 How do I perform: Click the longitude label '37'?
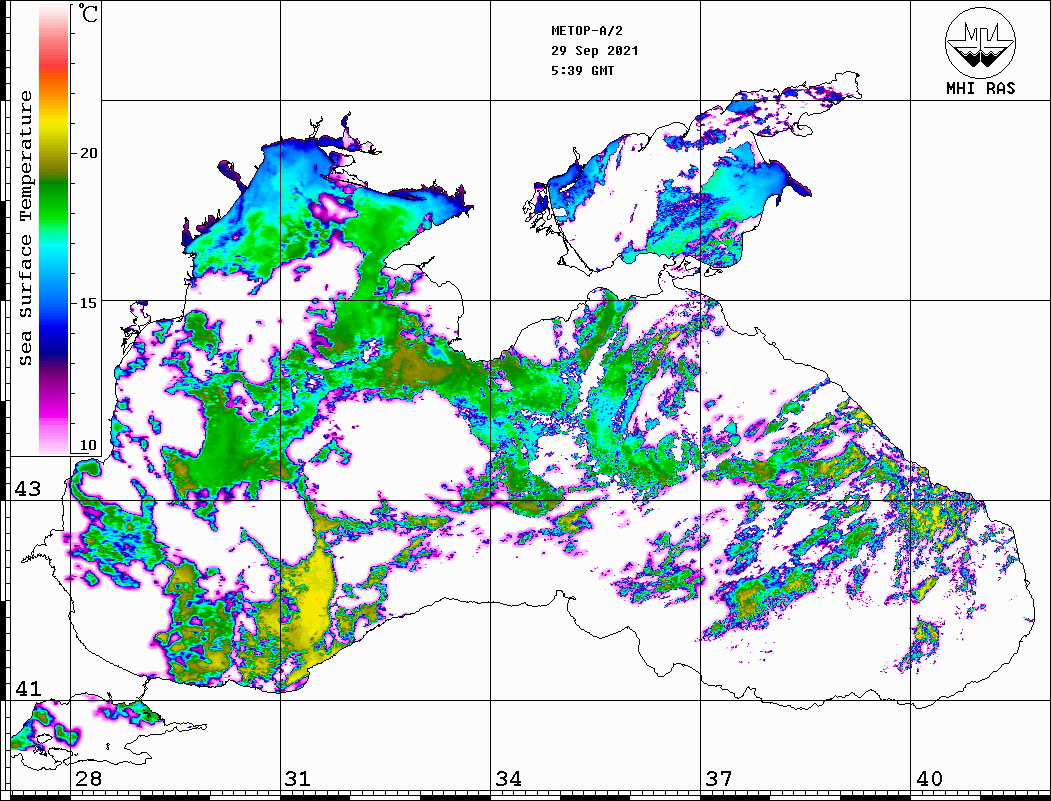pyautogui.click(x=719, y=779)
